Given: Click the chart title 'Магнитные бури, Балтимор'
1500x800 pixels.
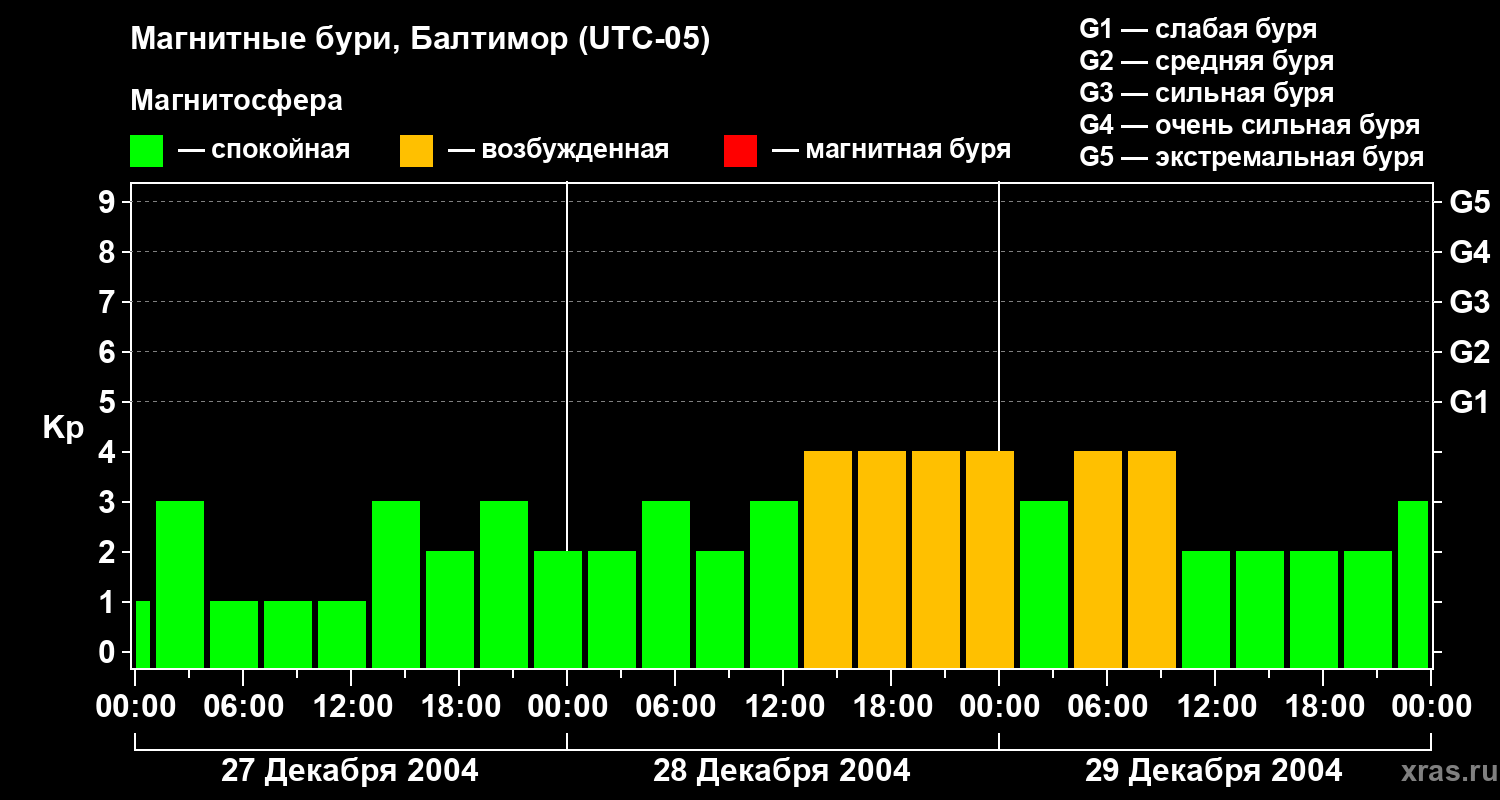Looking at the screenshot, I should pyautogui.click(x=420, y=40).
